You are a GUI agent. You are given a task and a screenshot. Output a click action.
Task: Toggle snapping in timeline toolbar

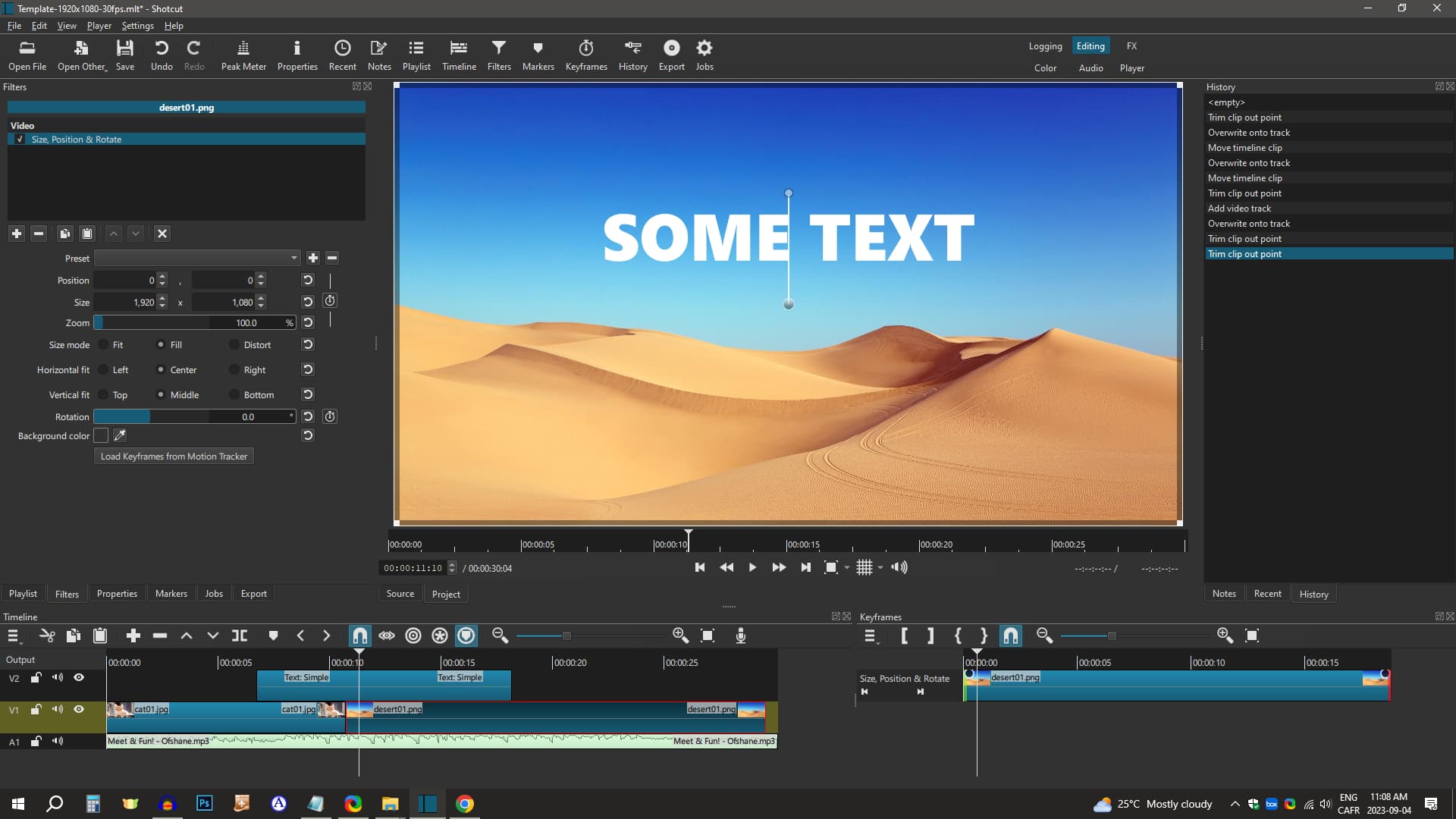pyautogui.click(x=360, y=635)
